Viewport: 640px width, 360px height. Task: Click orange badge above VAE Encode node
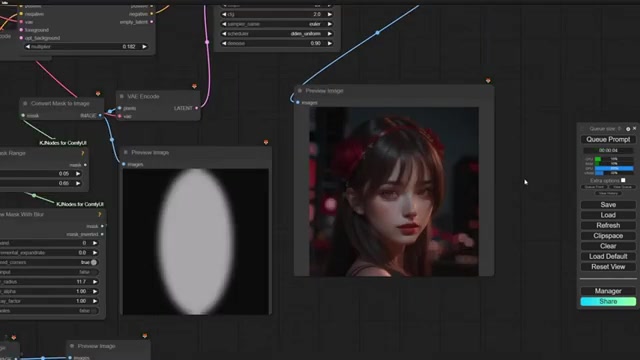tap(194, 86)
